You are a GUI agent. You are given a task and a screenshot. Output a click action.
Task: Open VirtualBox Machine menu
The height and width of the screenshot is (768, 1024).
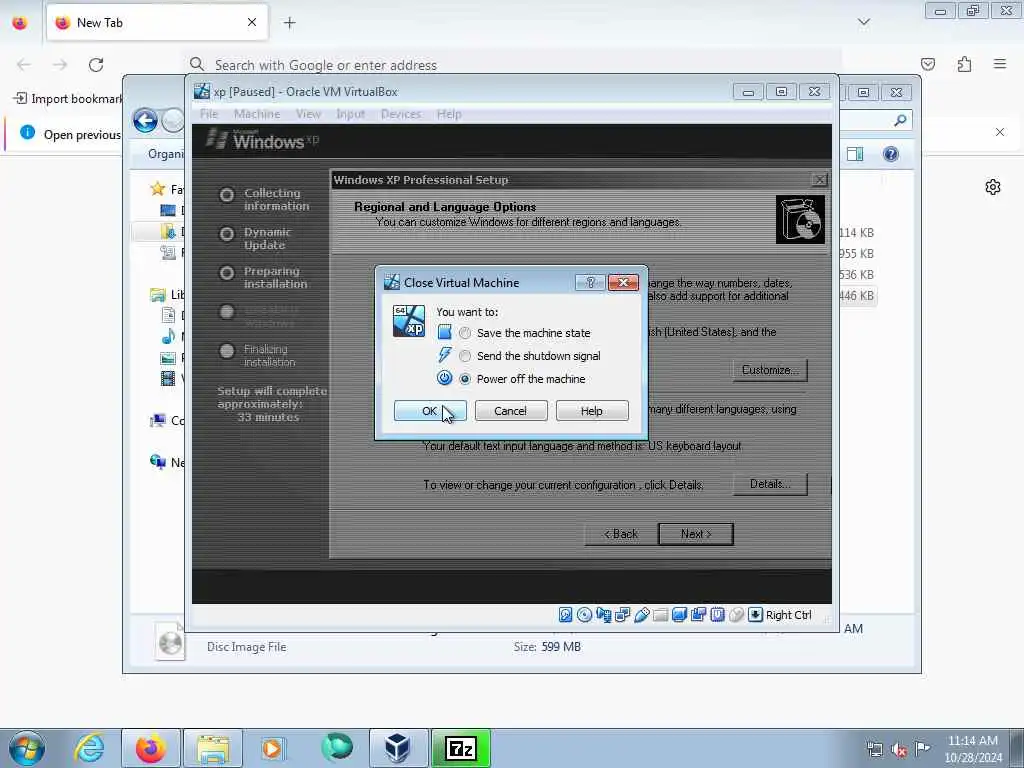point(257,114)
